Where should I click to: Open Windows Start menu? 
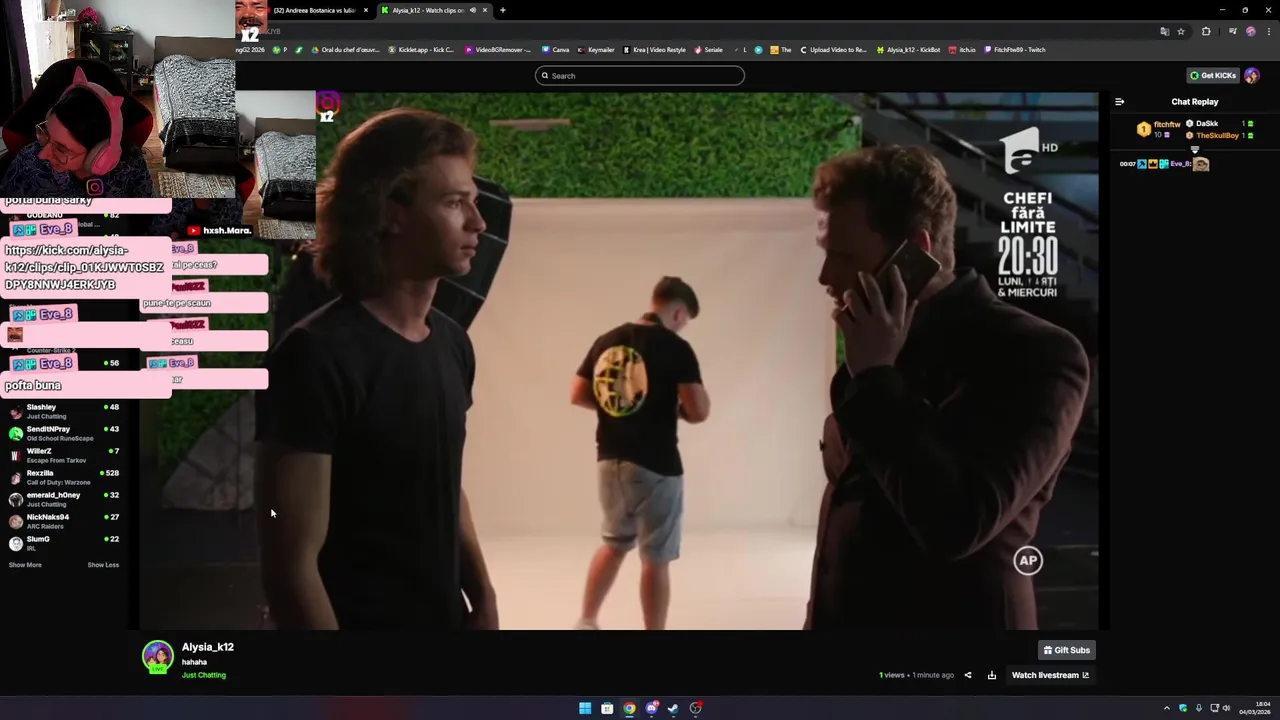point(585,708)
